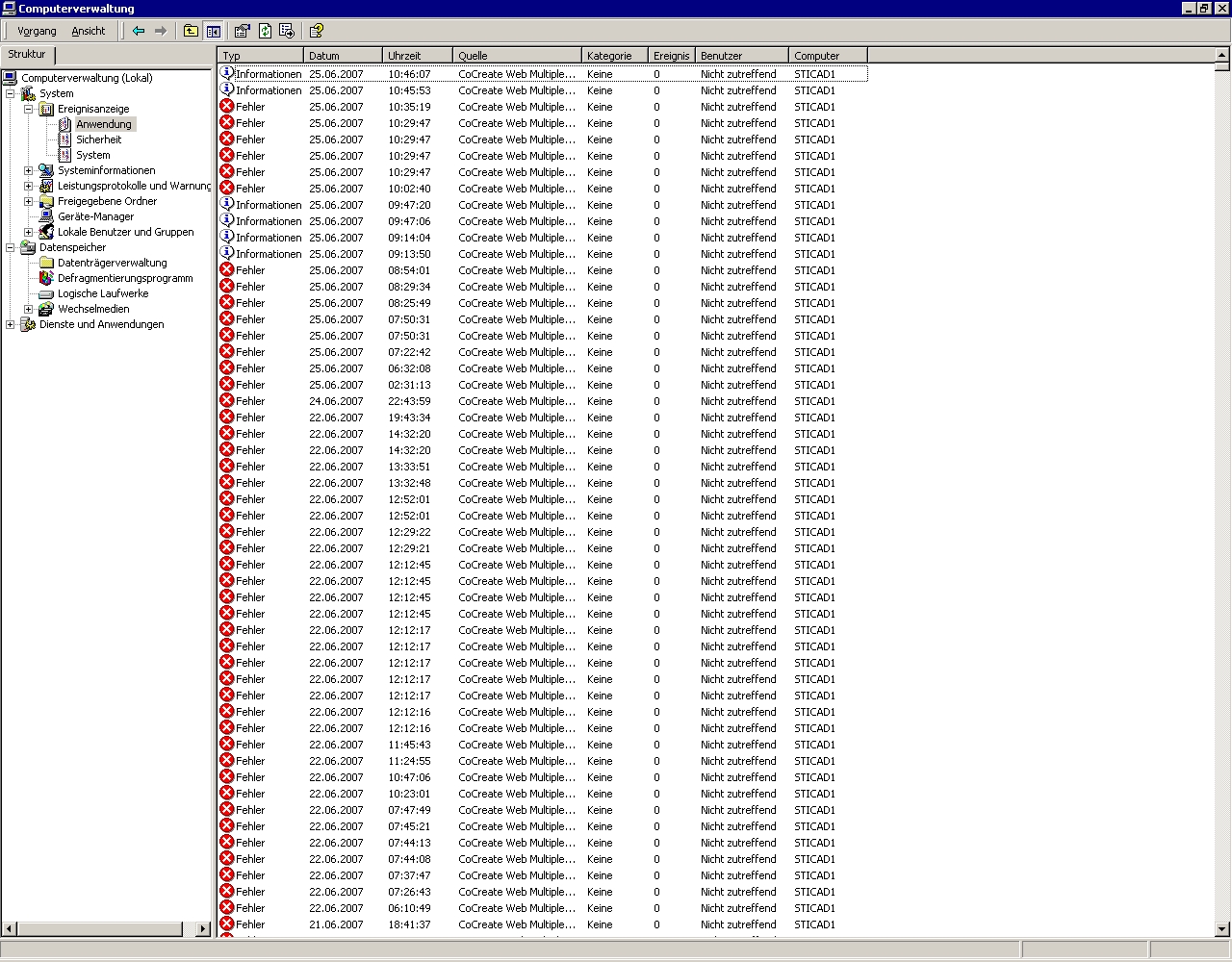1232x962 pixels.
Task: Toggle the show/hide console tree button
Action: point(213,31)
